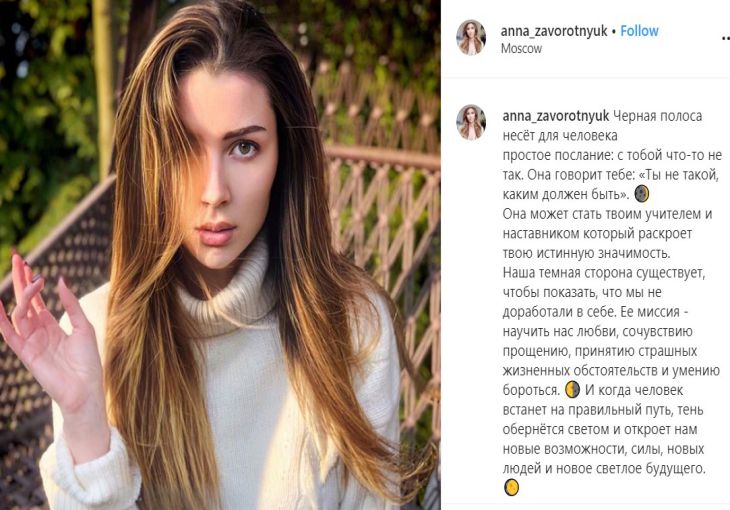Screen dimensions: 730x510
Task: Click the half moon emoji after «бороться.»
Action: [x=573, y=389]
